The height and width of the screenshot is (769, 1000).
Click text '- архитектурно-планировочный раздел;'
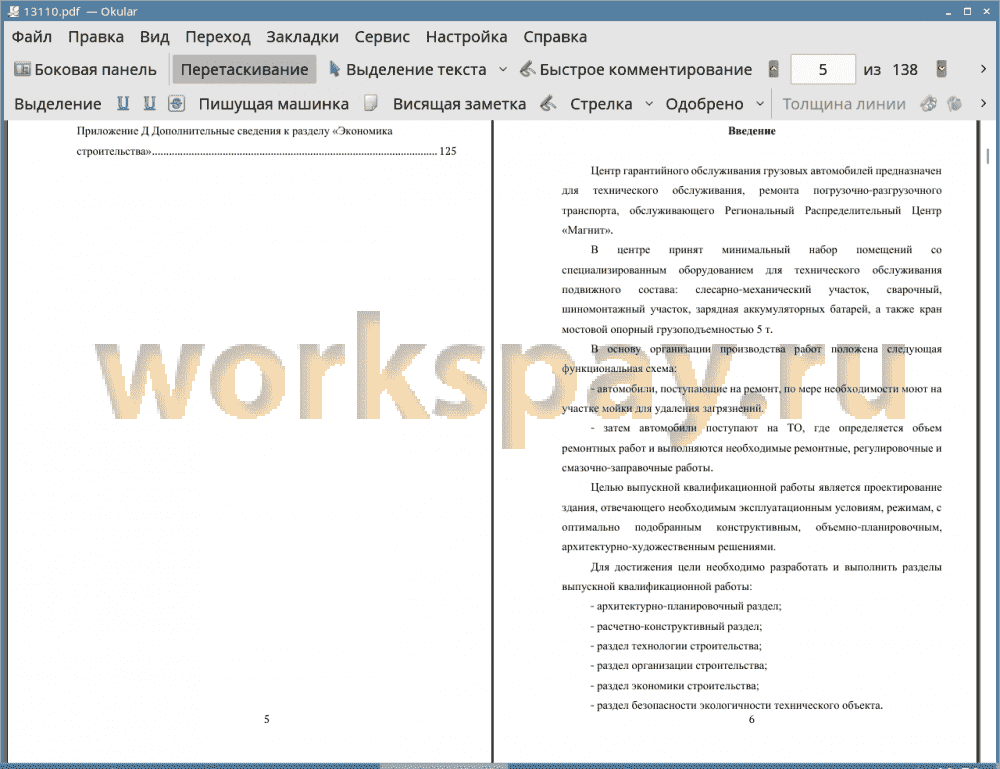[x=686, y=606]
